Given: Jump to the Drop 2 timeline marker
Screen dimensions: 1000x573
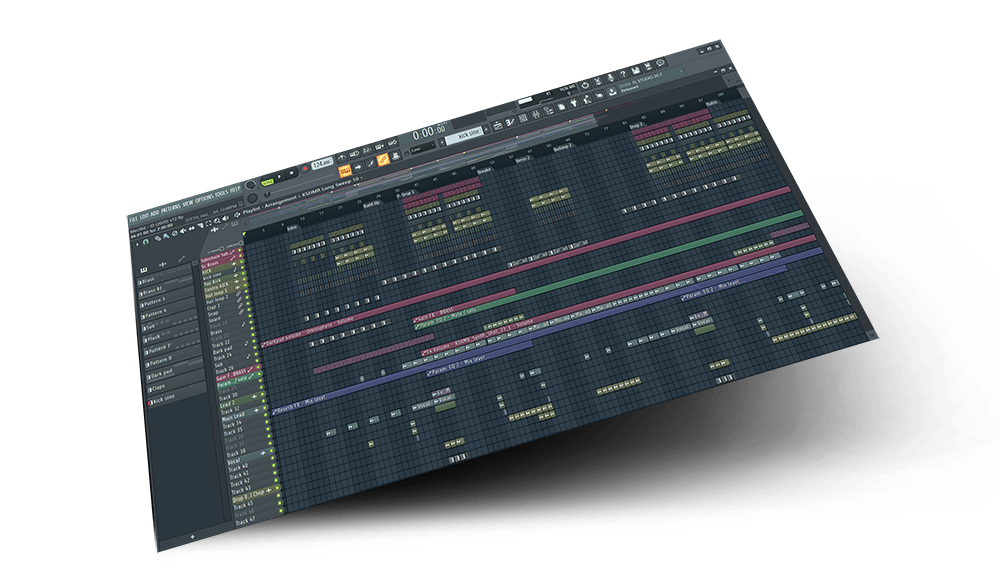Looking at the screenshot, I should [x=636, y=125].
